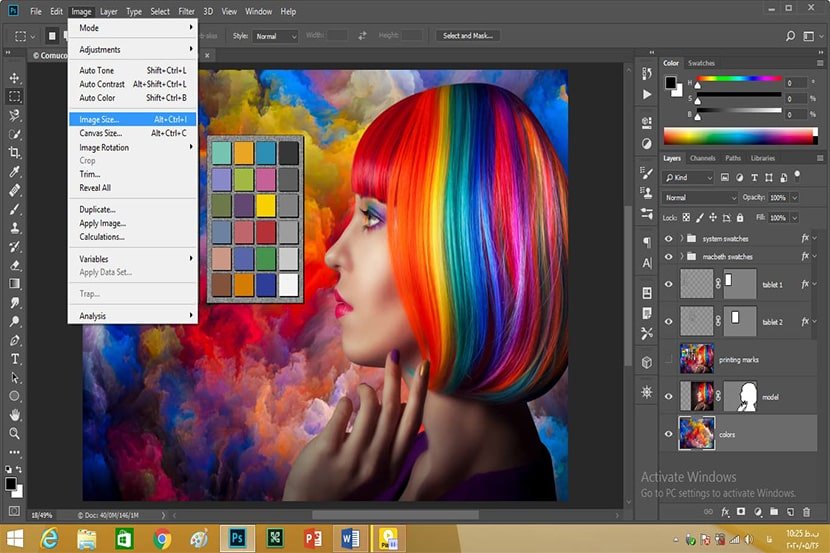Click the foreground color swatch in toolbar
830x553 pixels.
(11, 484)
